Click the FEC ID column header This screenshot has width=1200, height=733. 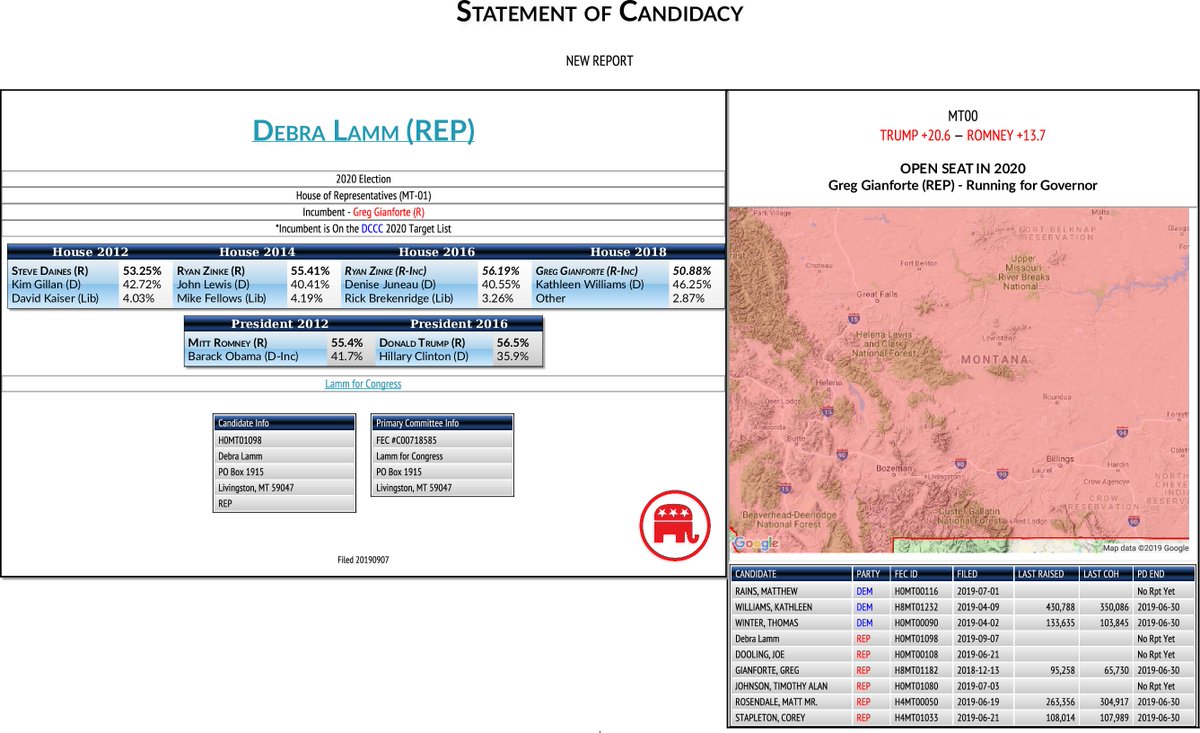tap(920, 574)
